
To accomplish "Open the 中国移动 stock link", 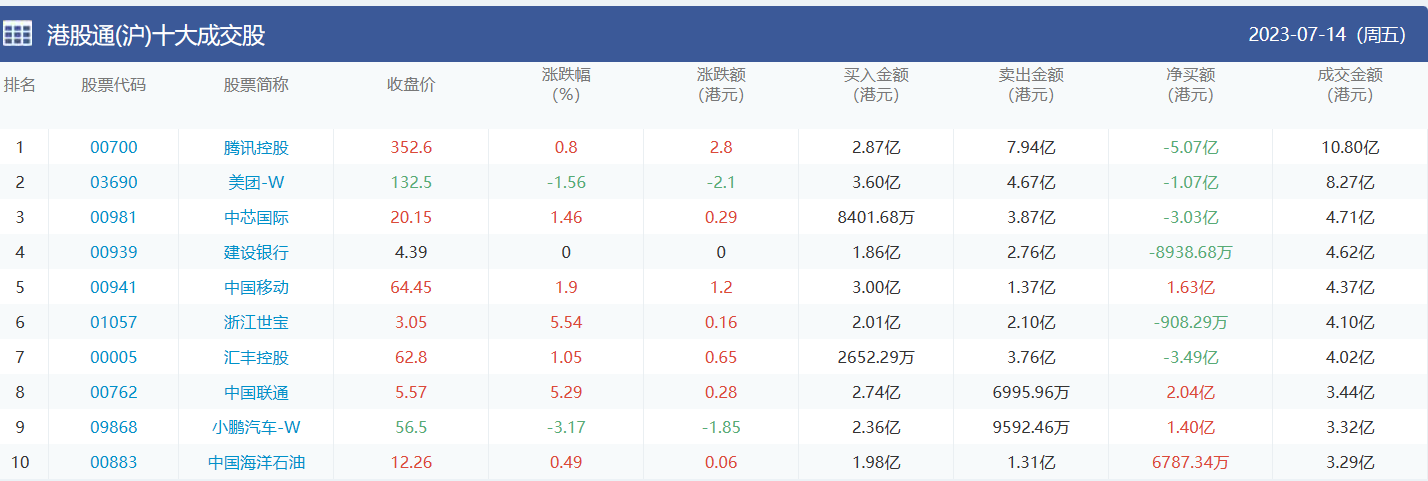I will point(256,287).
